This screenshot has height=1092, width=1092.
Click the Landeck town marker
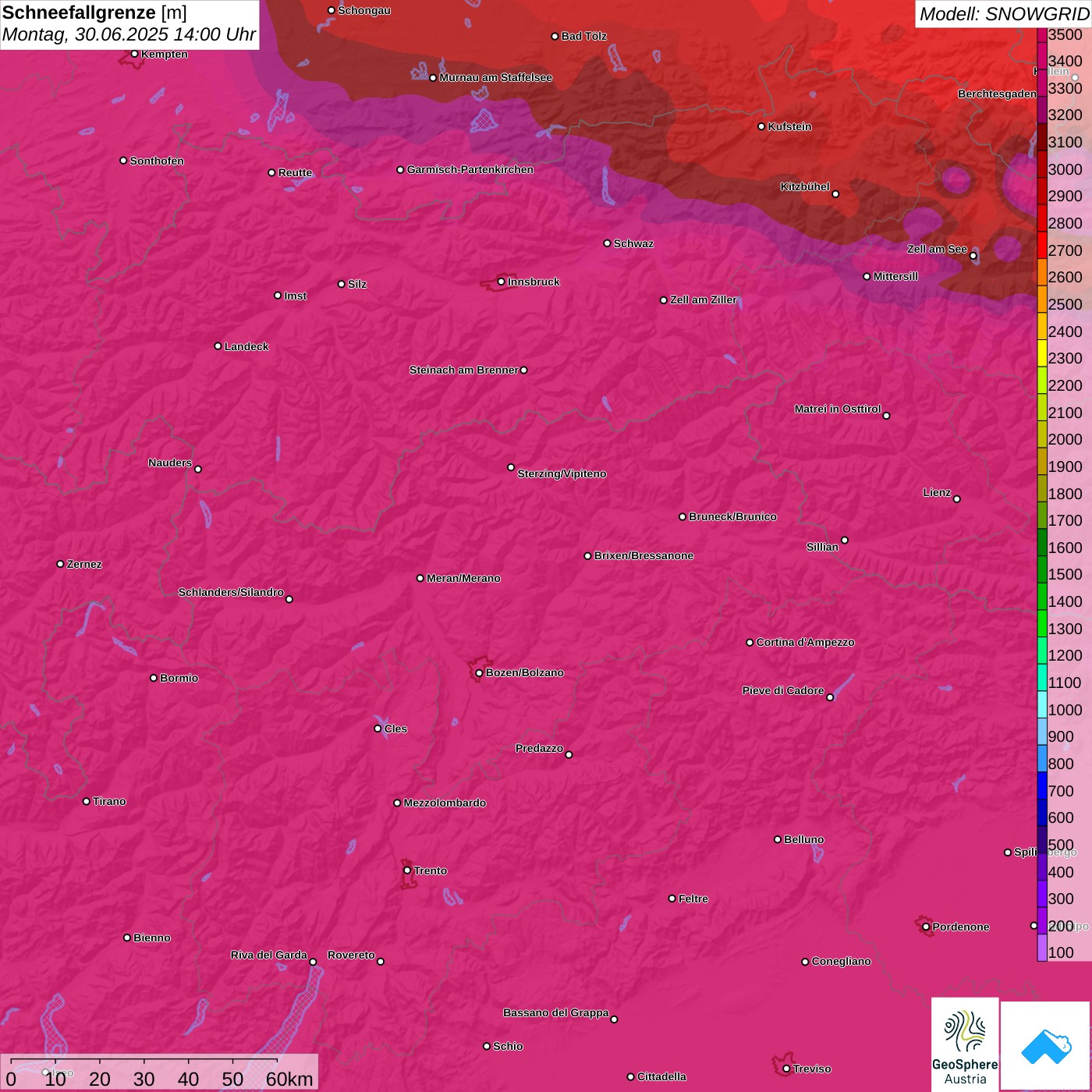218,346
